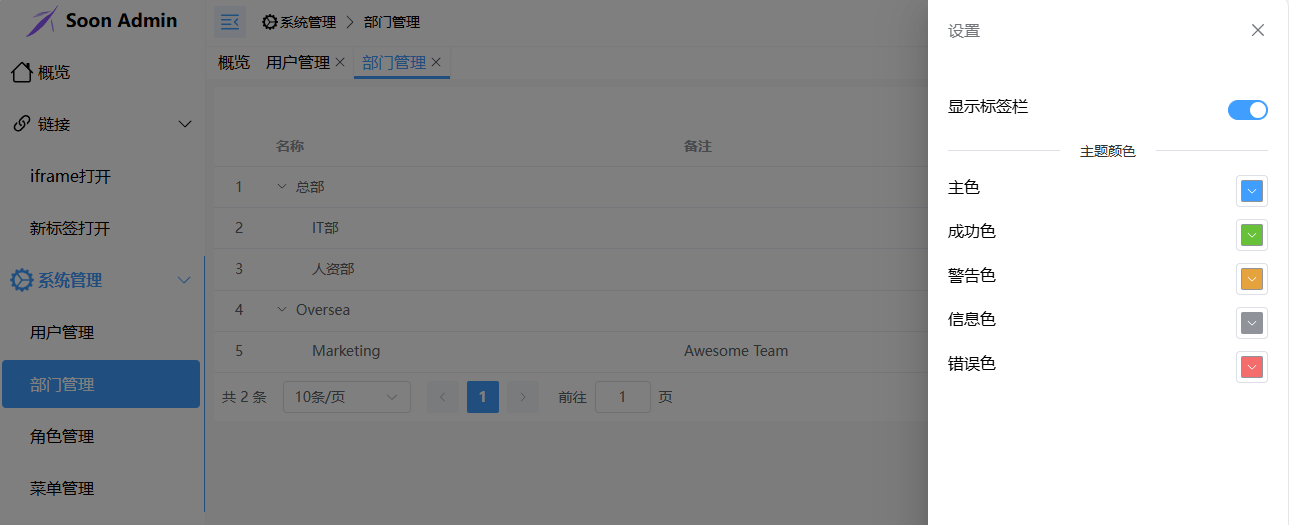Click the 主题颜色 section heading
Screen dimensions: 1289x525
pyautogui.click(x=1108, y=151)
